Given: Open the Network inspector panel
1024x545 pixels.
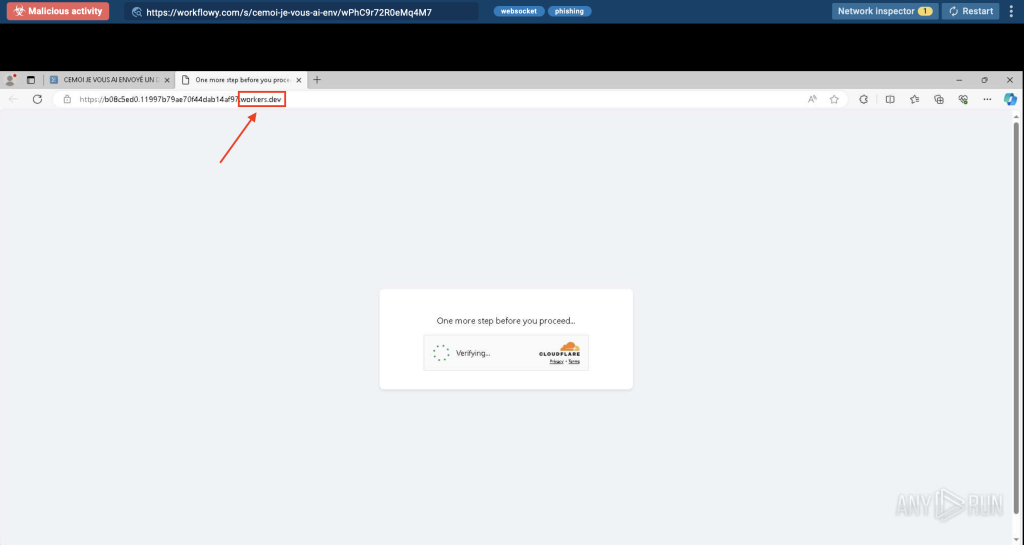Looking at the screenshot, I should (884, 11).
